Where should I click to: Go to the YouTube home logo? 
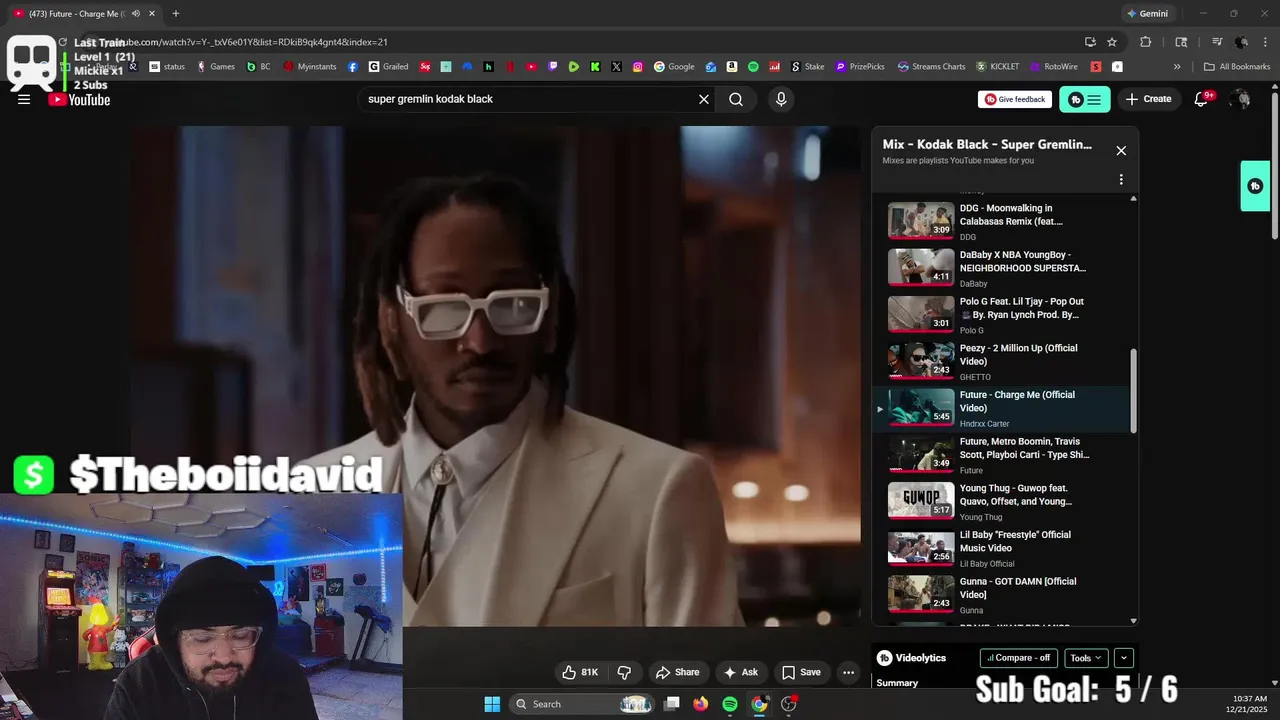coord(79,99)
